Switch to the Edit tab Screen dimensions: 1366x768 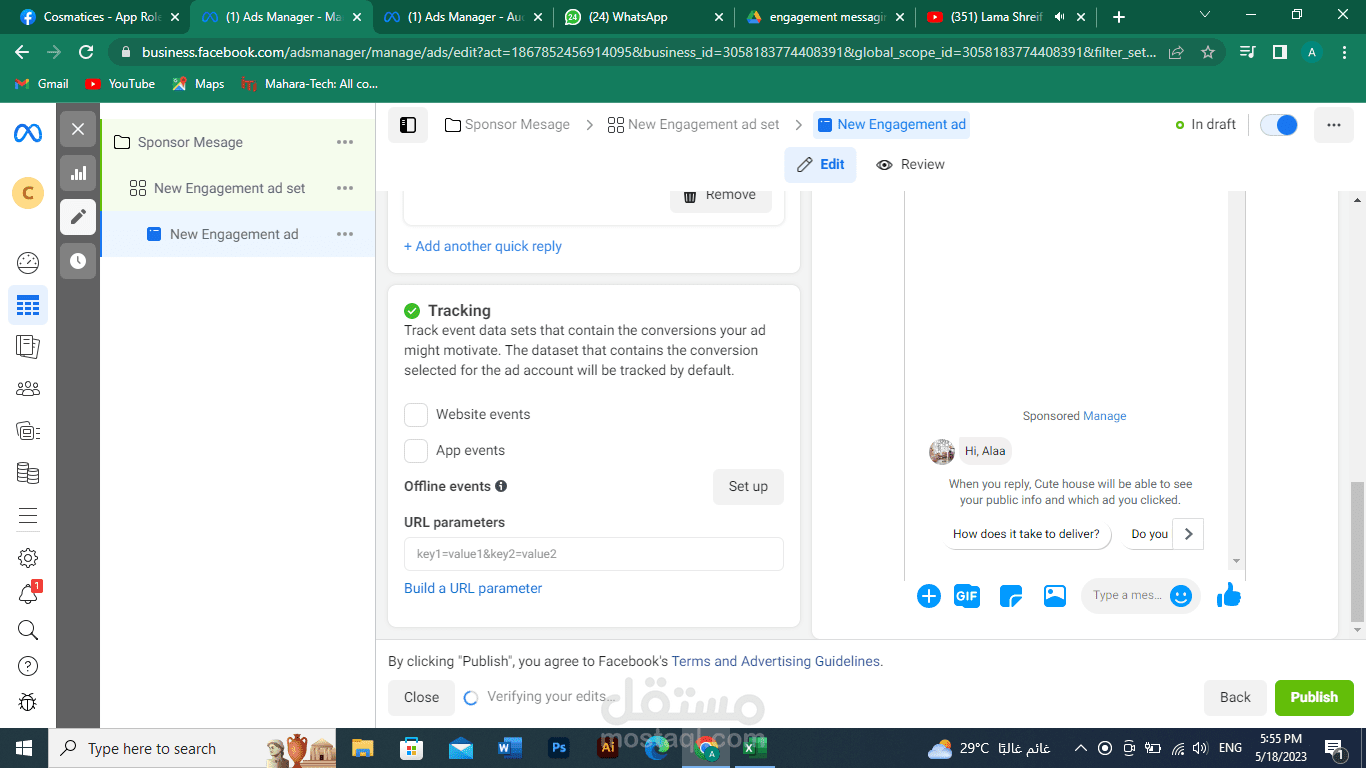click(820, 165)
